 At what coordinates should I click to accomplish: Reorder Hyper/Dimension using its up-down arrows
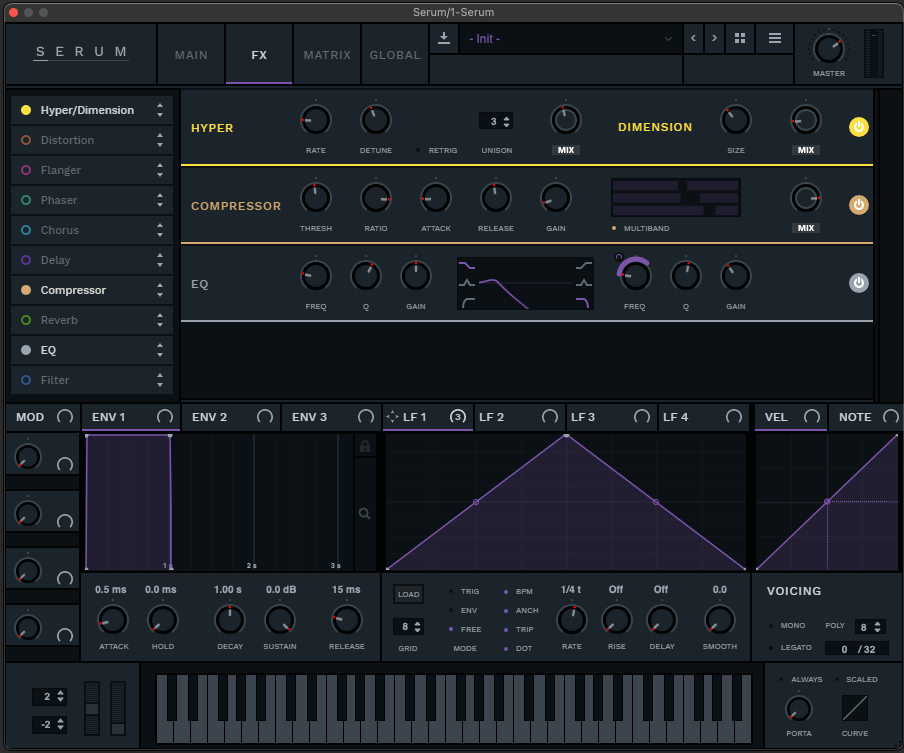[x=160, y=110]
